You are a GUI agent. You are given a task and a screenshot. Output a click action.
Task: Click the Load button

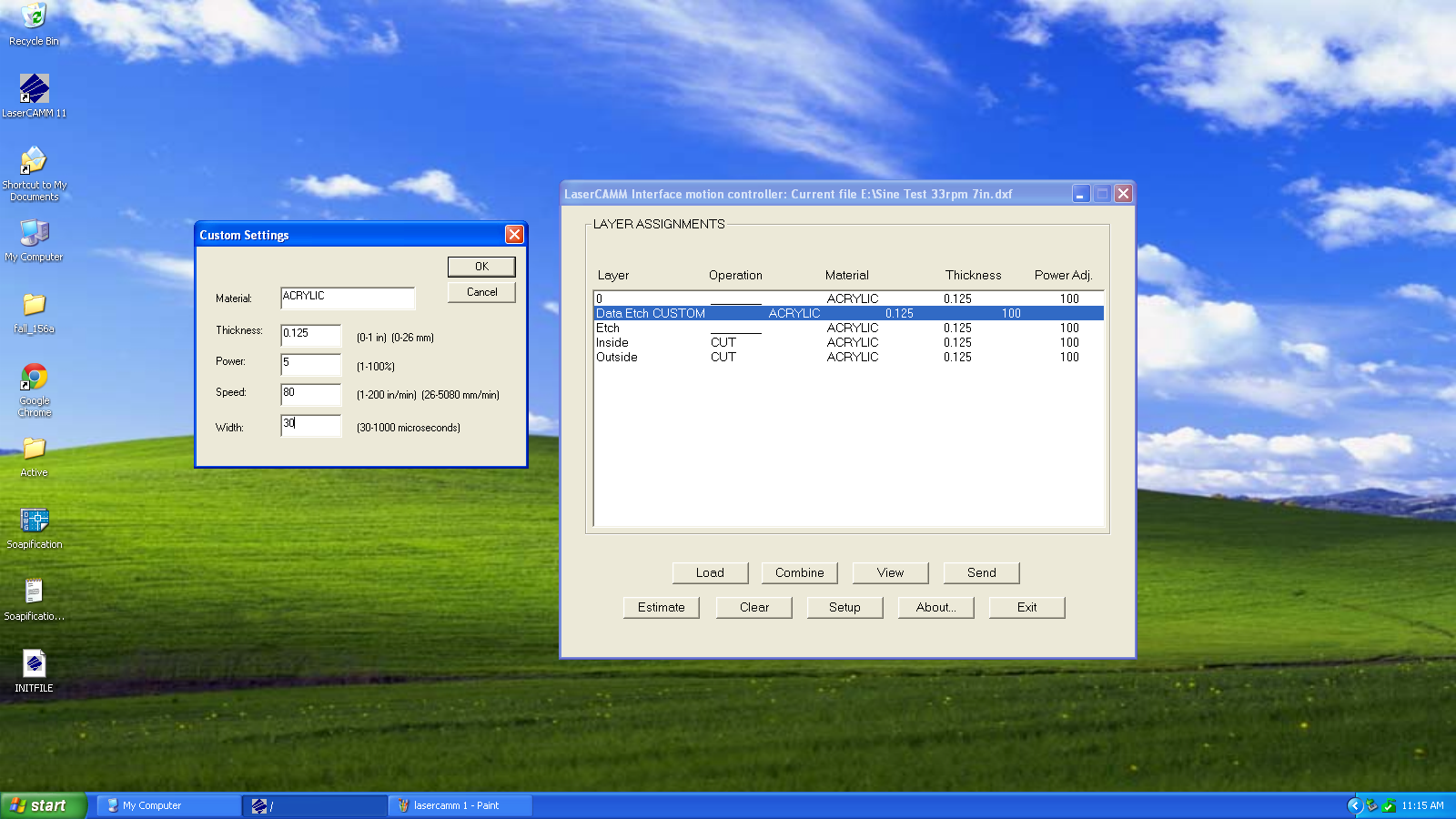(x=710, y=572)
